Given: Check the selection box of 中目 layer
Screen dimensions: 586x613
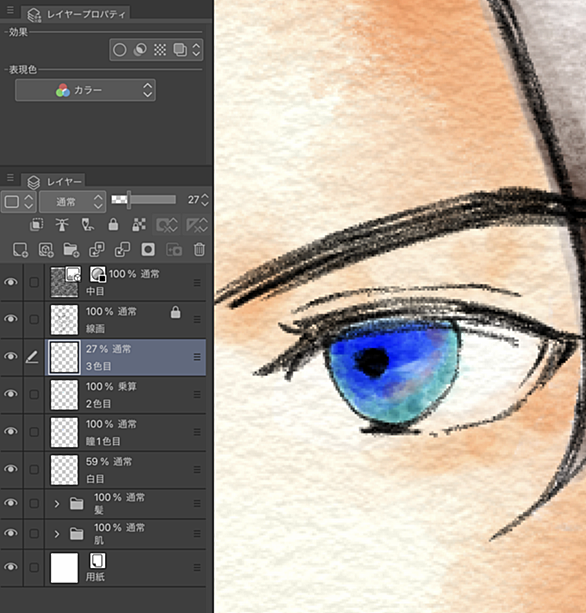Looking at the screenshot, I should pos(34,282).
